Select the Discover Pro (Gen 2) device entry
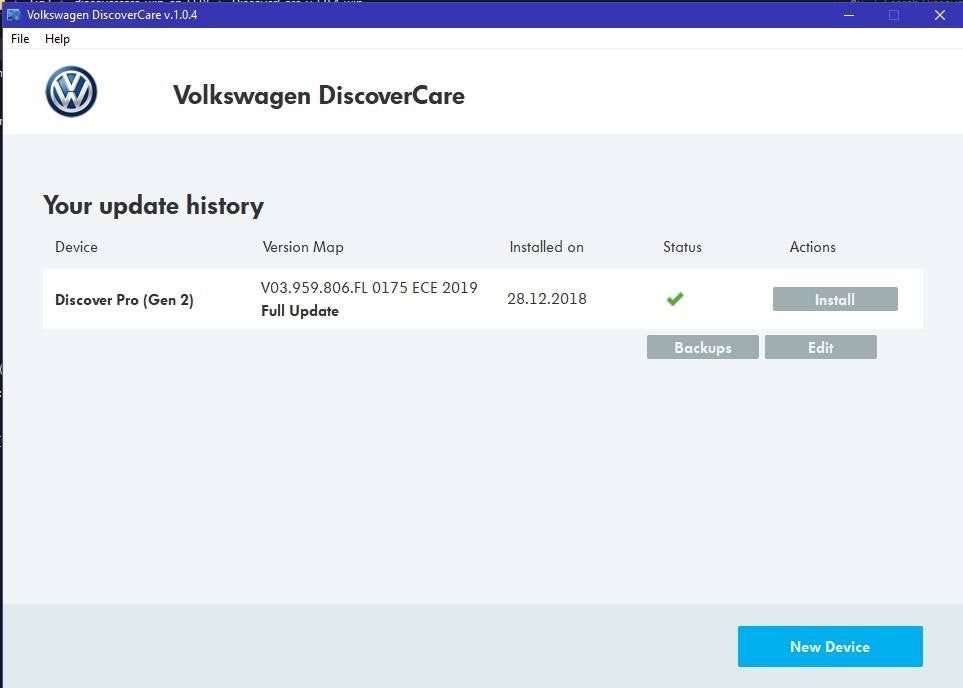963x688 pixels. tap(124, 299)
